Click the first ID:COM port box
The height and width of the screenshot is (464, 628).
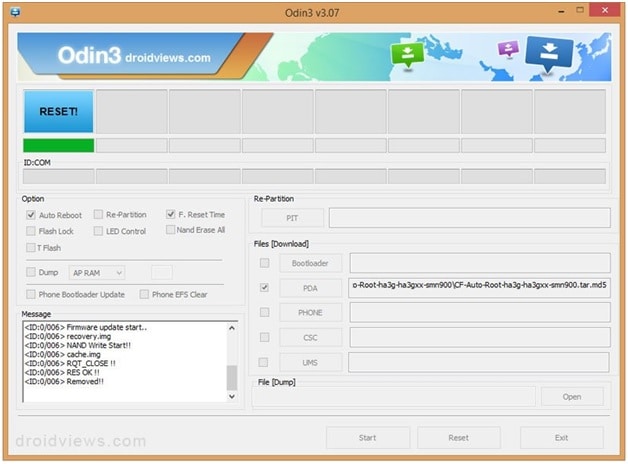pyautogui.click(x=58, y=176)
